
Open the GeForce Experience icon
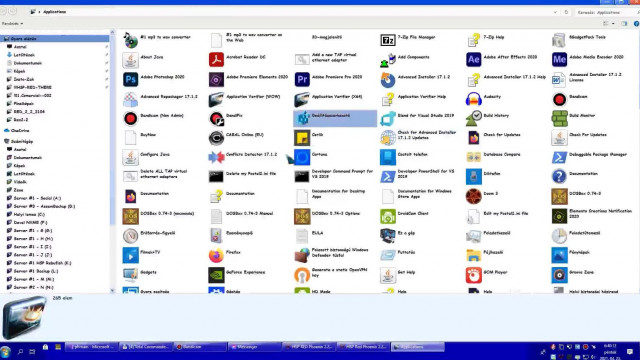(216, 275)
